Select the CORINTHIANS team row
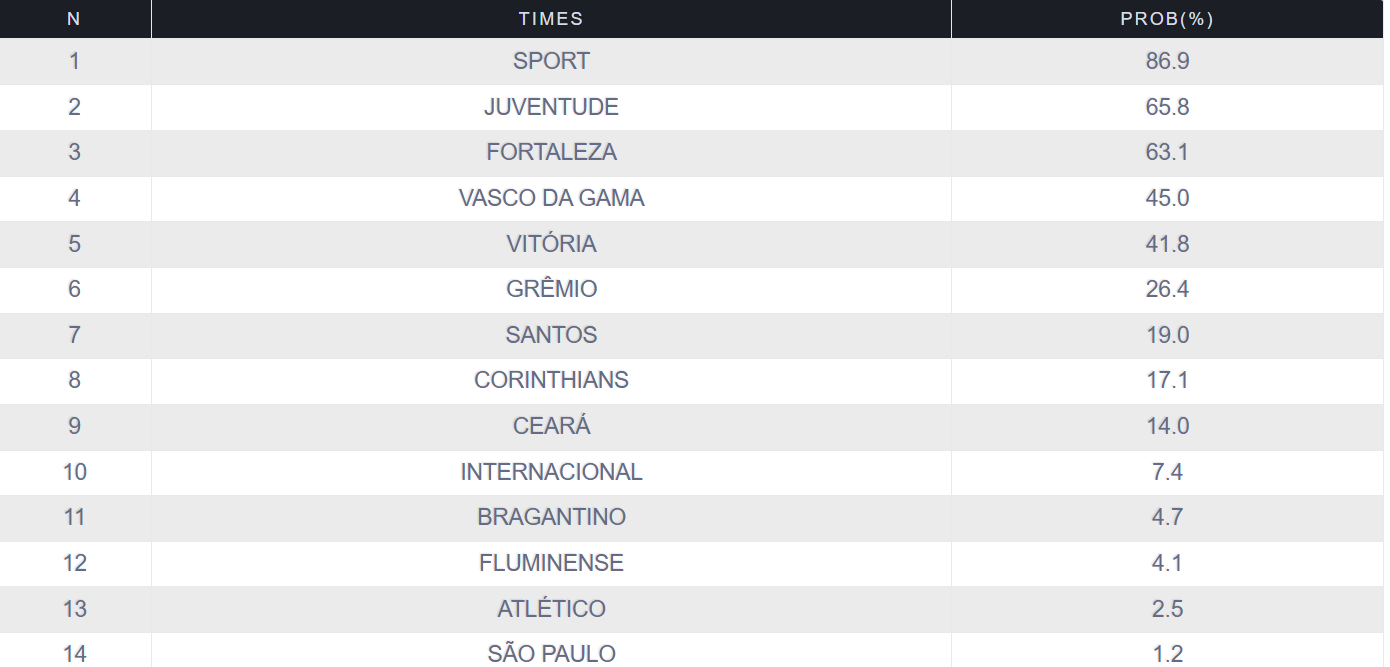Image resolution: width=1390 pixels, height=667 pixels. [x=692, y=381]
